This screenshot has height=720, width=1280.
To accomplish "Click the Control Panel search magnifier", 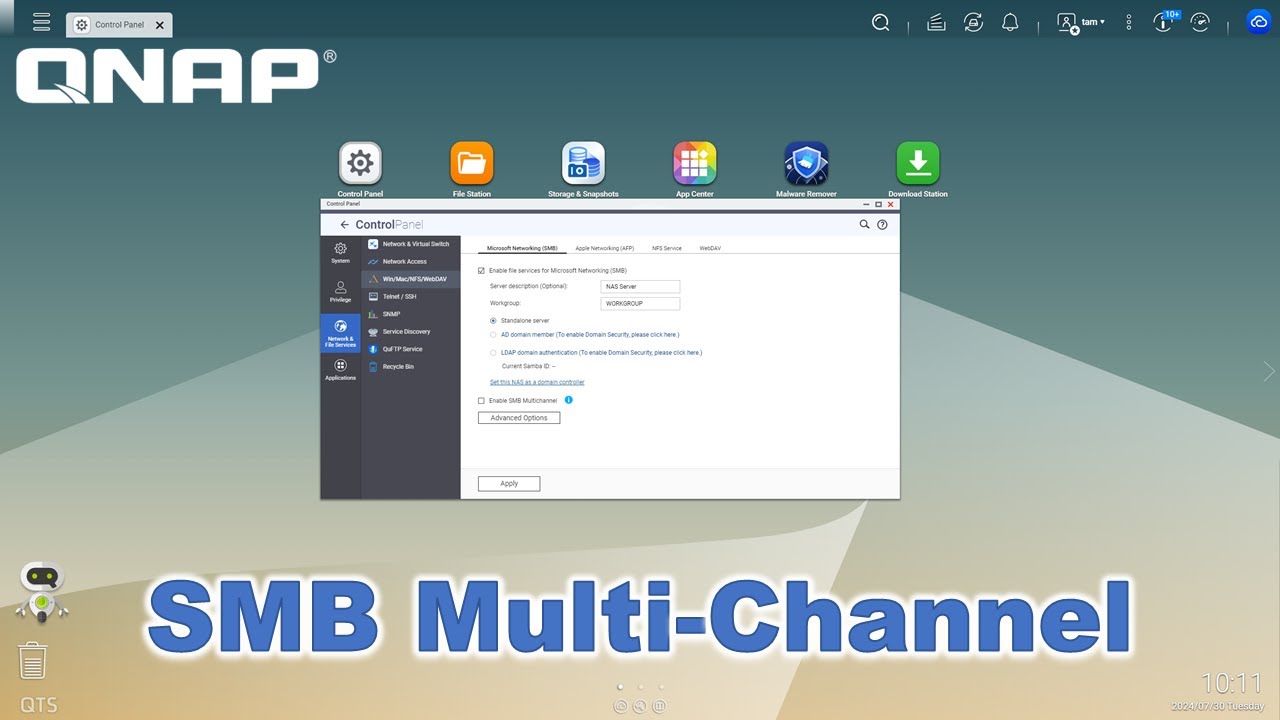I will 865,225.
